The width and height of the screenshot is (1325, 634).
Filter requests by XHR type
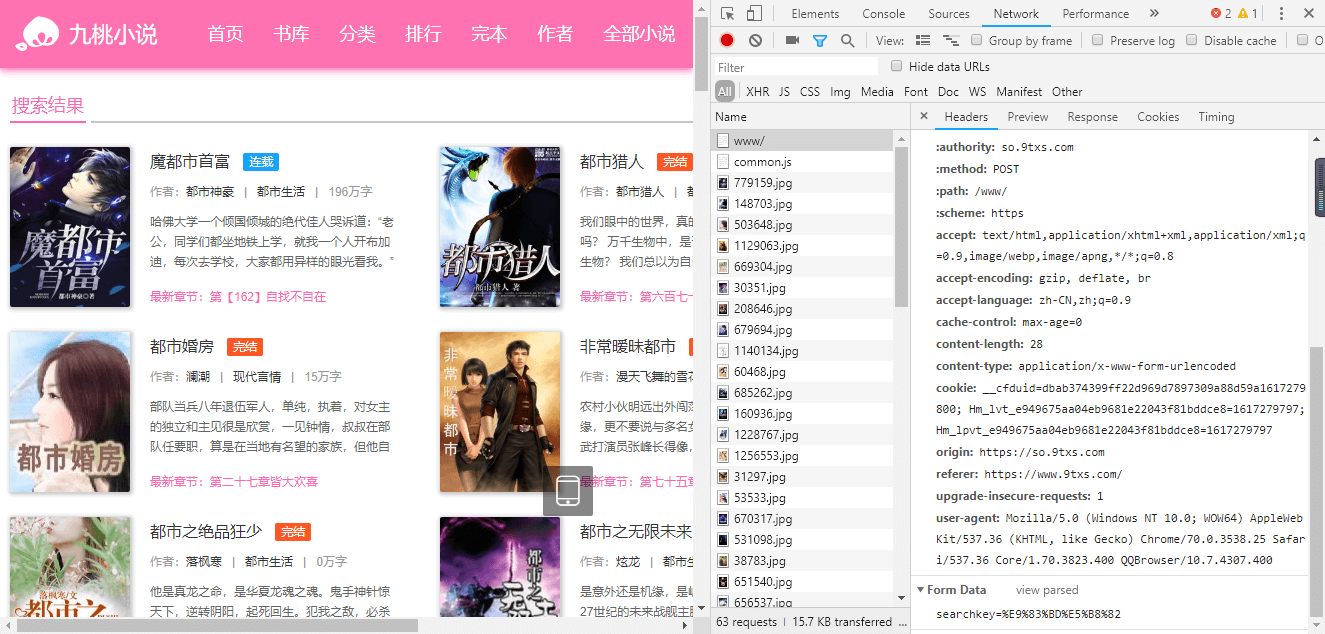click(758, 92)
